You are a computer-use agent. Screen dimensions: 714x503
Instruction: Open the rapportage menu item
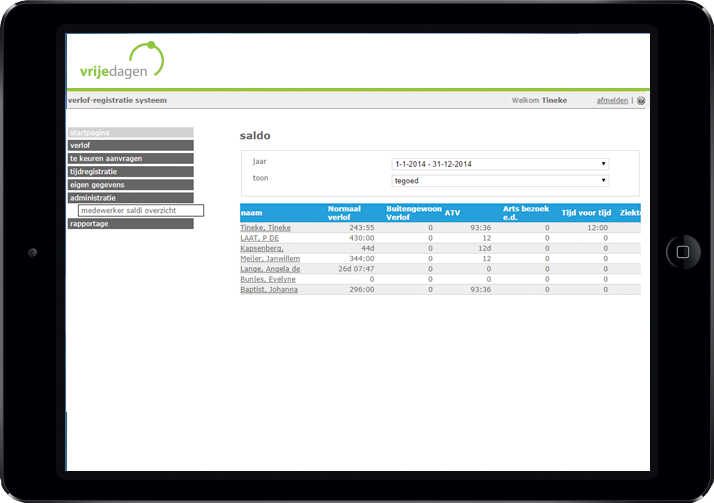point(131,224)
